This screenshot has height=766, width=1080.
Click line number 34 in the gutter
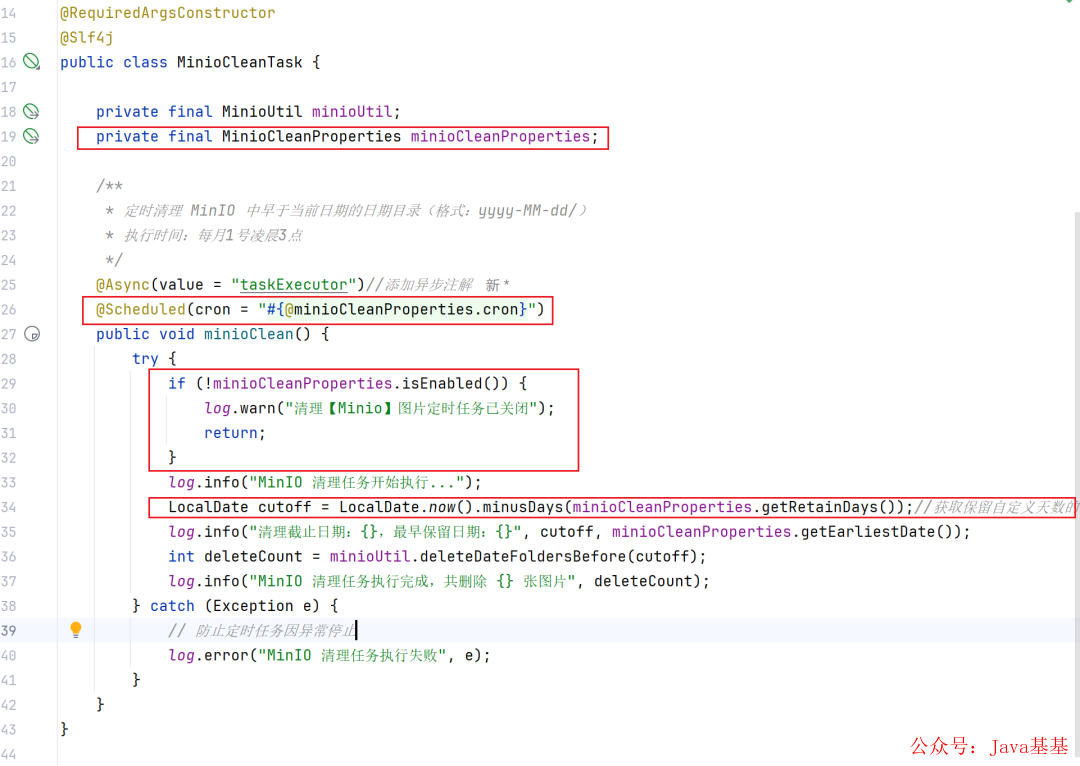tap(8, 508)
